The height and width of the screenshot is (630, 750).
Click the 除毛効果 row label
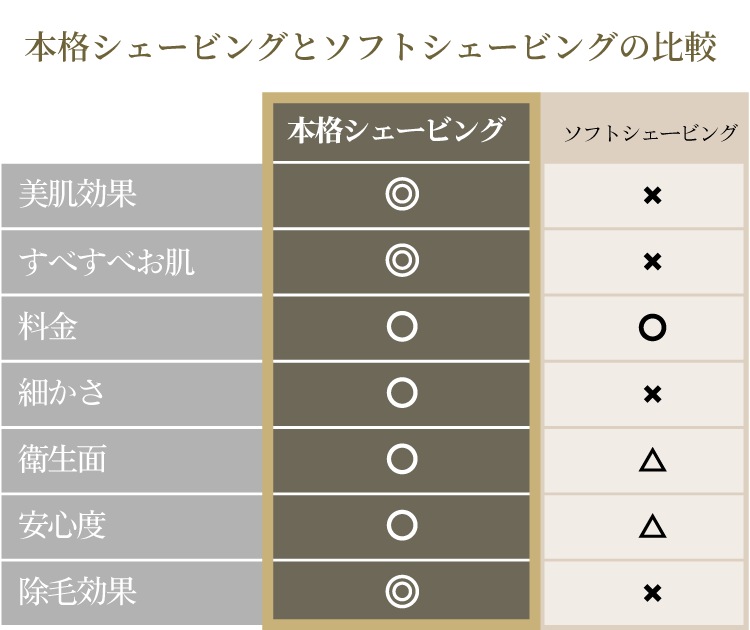pos(77,592)
